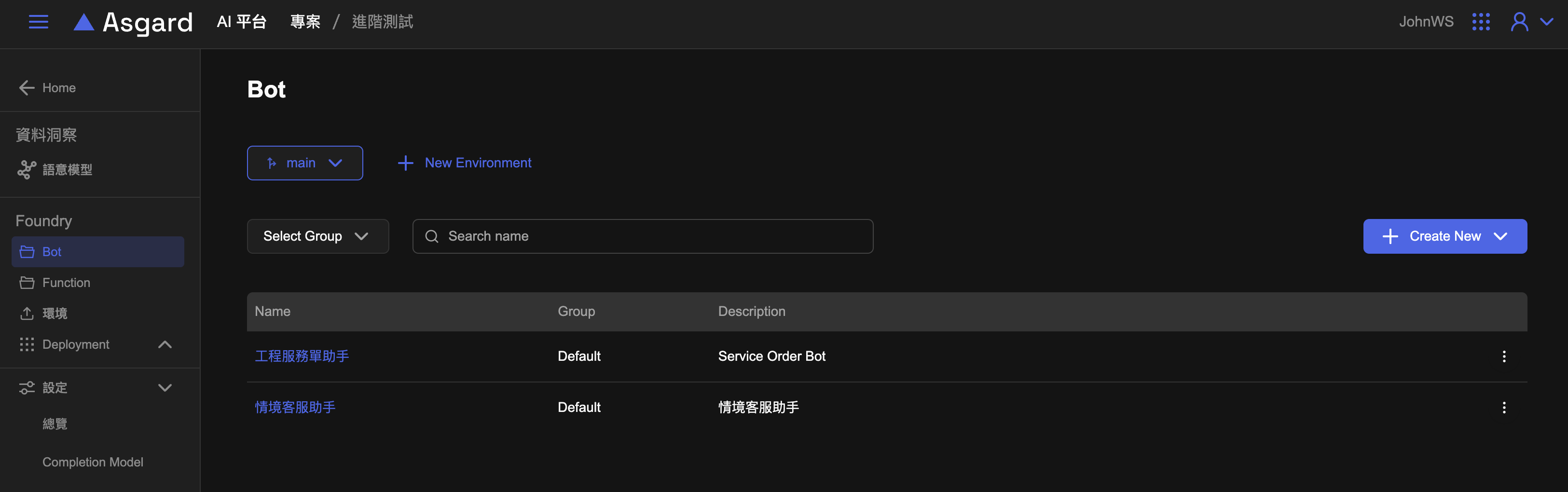Screen dimensions: 1568x492
Task: Click the user profile avatar icon
Action: 1520,21
